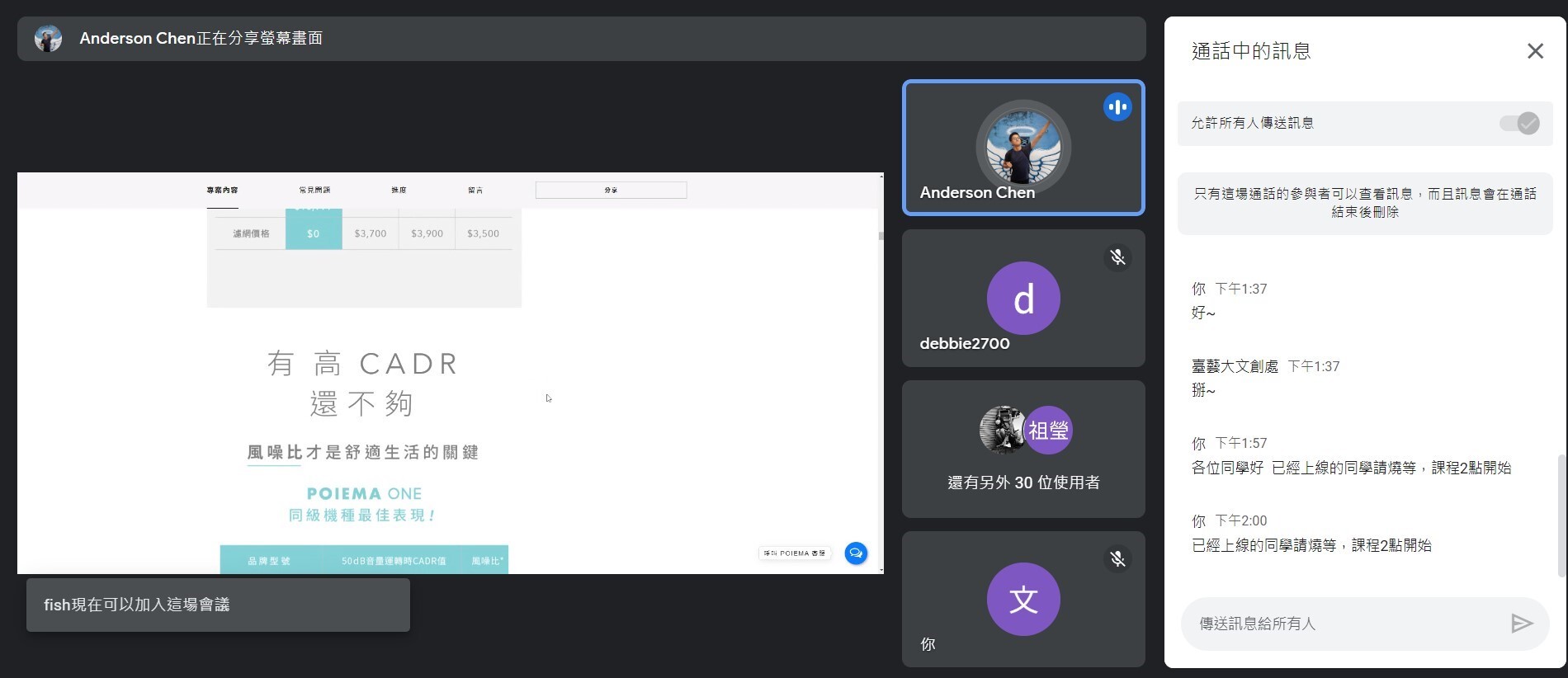Select the 專案內容 tab in shared page
Image resolution: width=1568 pixels, height=678 pixels.
(x=222, y=191)
